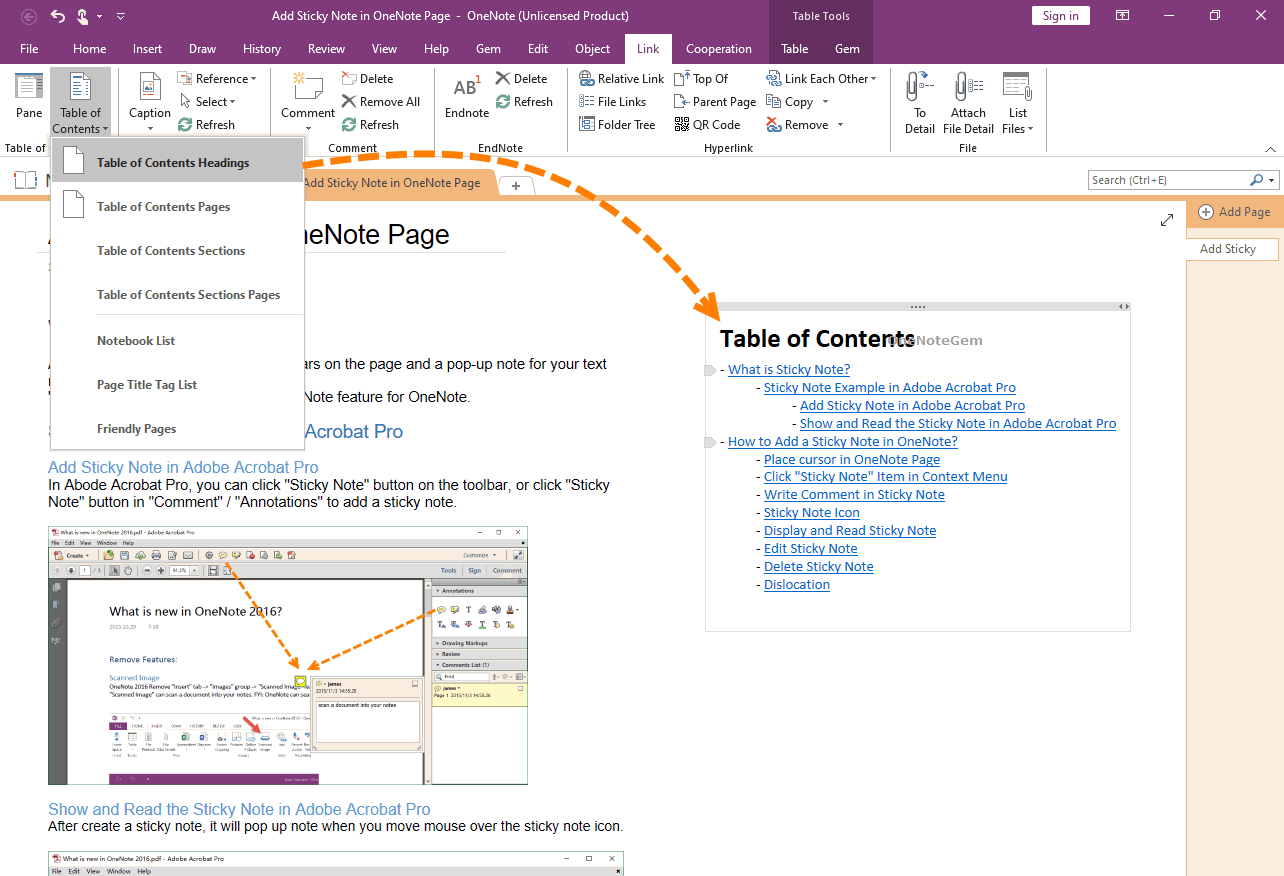Collapse the ribbon with the chevron
The width and height of the screenshot is (1284, 876).
pyautogui.click(x=1270, y=147)
